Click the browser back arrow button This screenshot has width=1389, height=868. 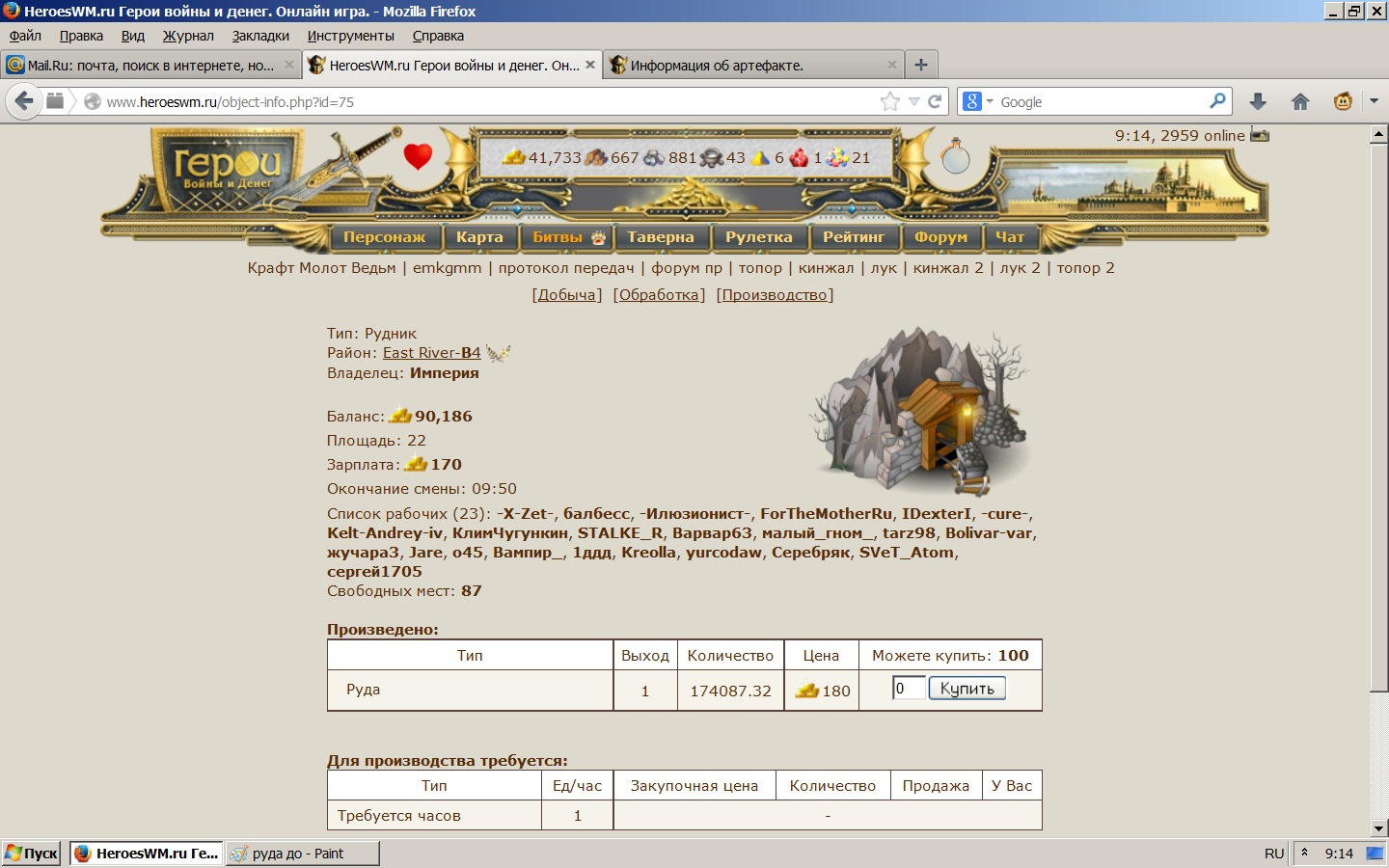24,101
